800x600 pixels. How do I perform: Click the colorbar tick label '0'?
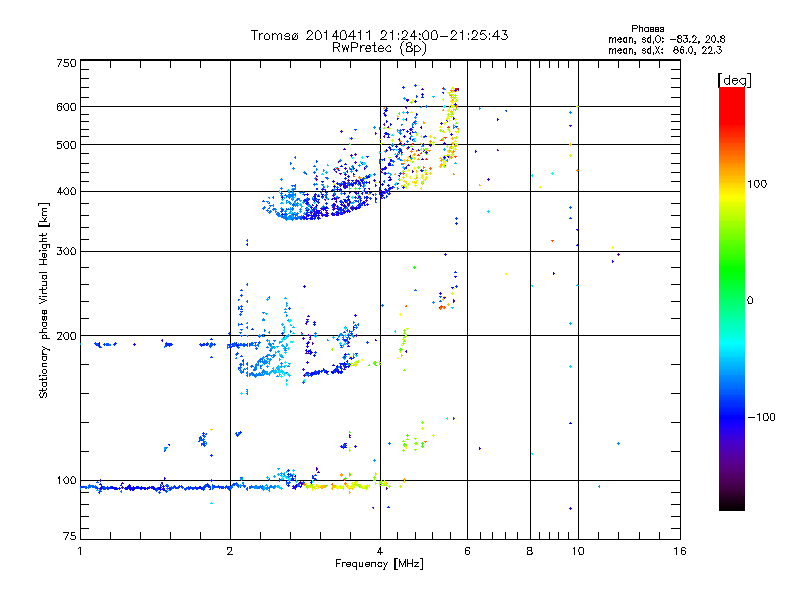(x=750, y=300)
